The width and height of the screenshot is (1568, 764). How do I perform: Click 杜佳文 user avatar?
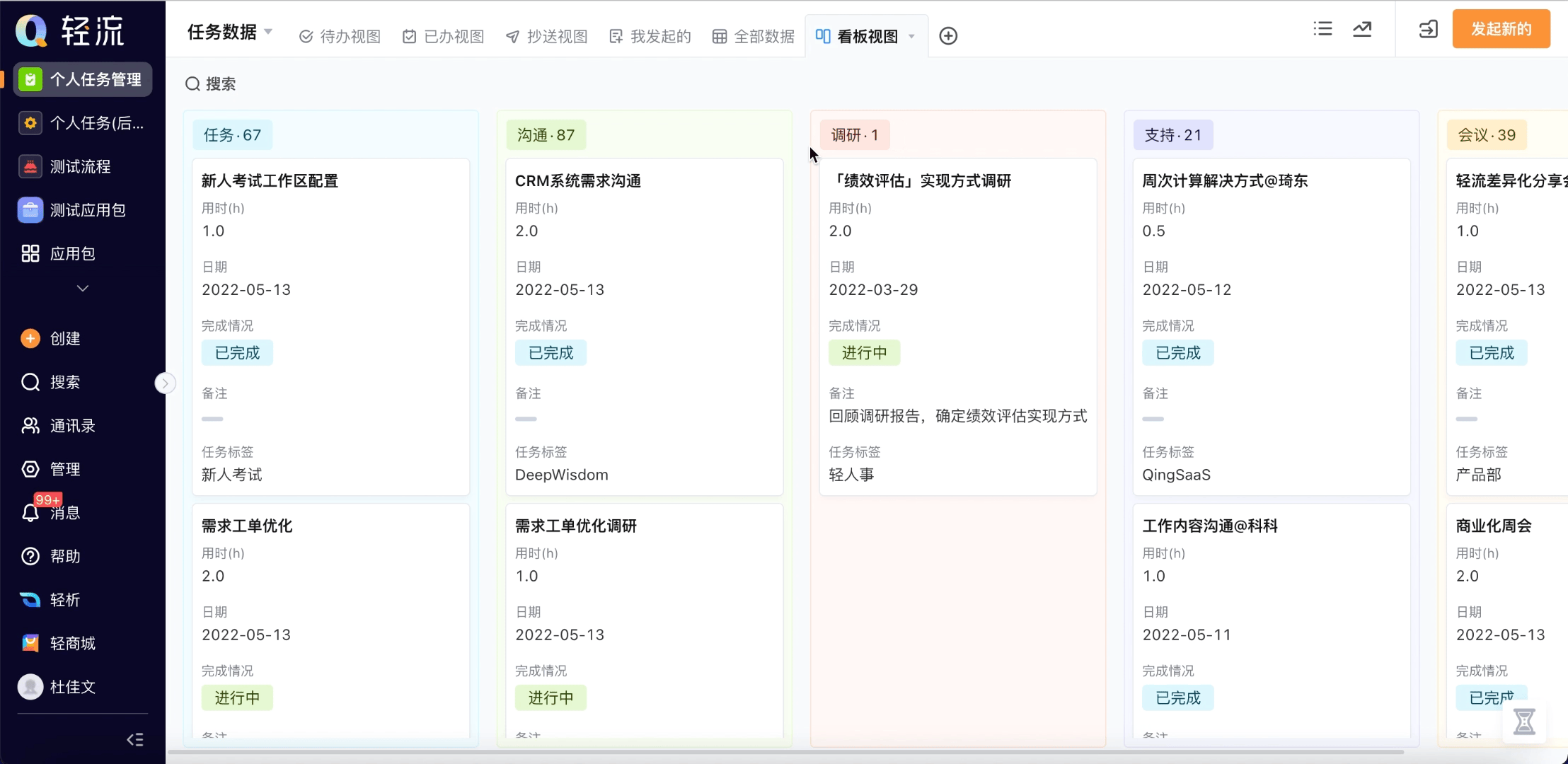coord(30,686)
